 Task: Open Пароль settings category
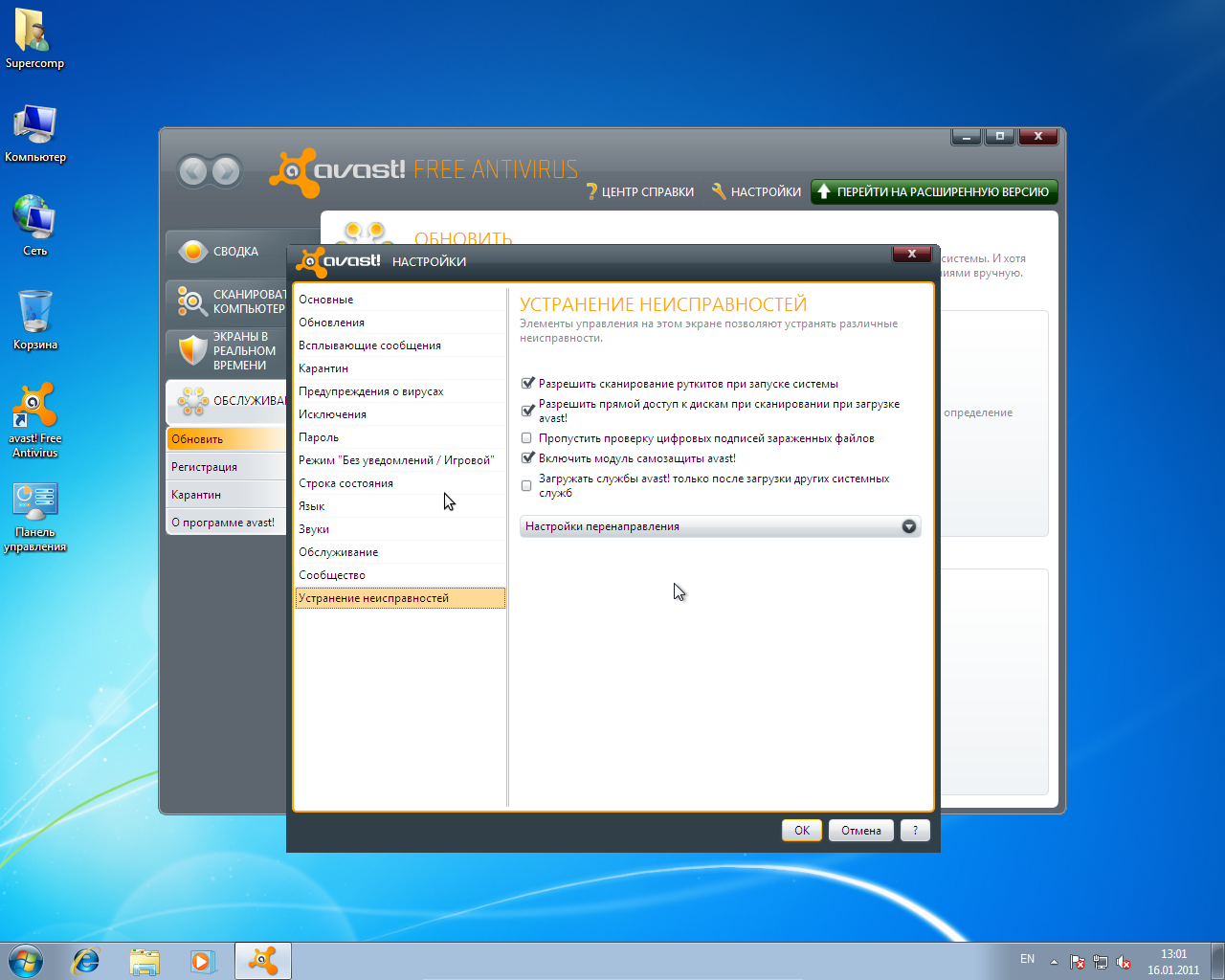tap(400, 437)
